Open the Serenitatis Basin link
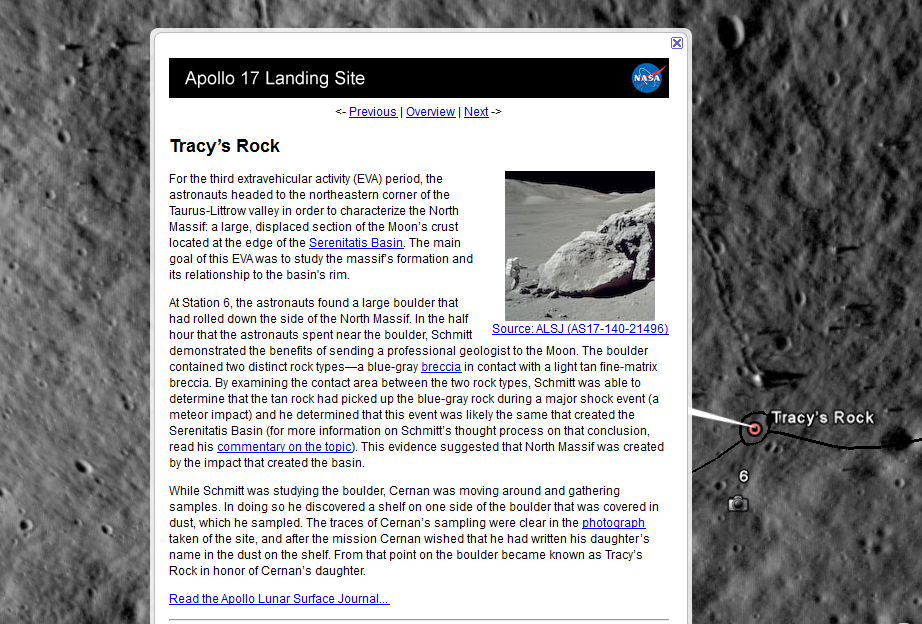This screenshot has width=922, height=624. coord(356,243)
